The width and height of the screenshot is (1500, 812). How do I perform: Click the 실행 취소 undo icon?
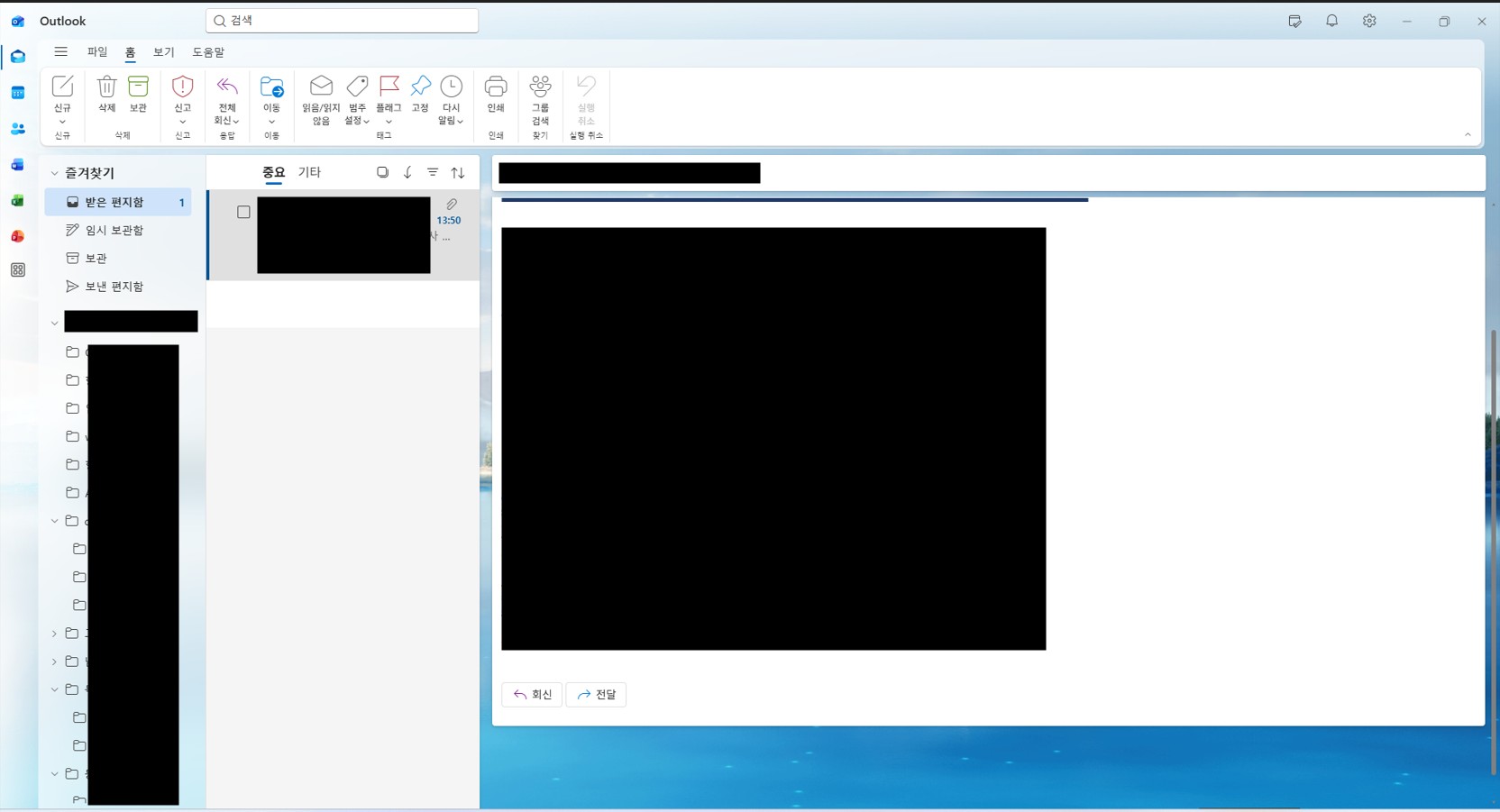tap(586, 87)
